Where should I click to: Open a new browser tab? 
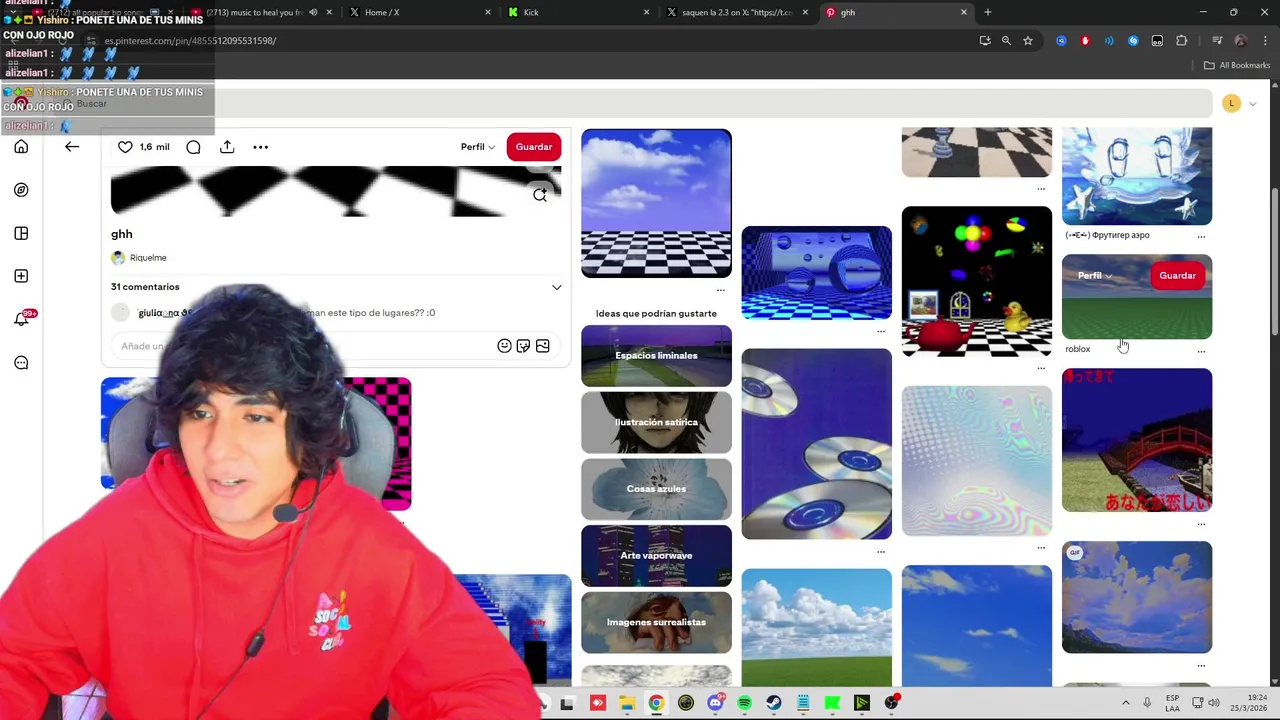[x=987, y=12]
